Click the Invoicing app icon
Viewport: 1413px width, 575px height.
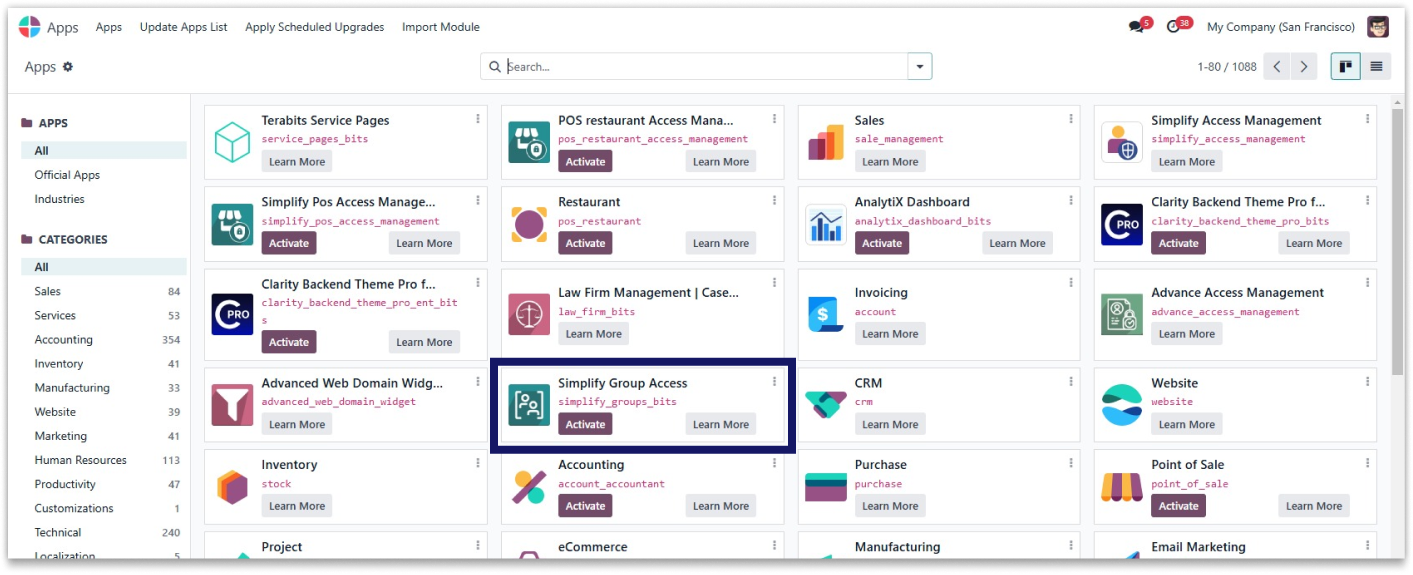825,315
